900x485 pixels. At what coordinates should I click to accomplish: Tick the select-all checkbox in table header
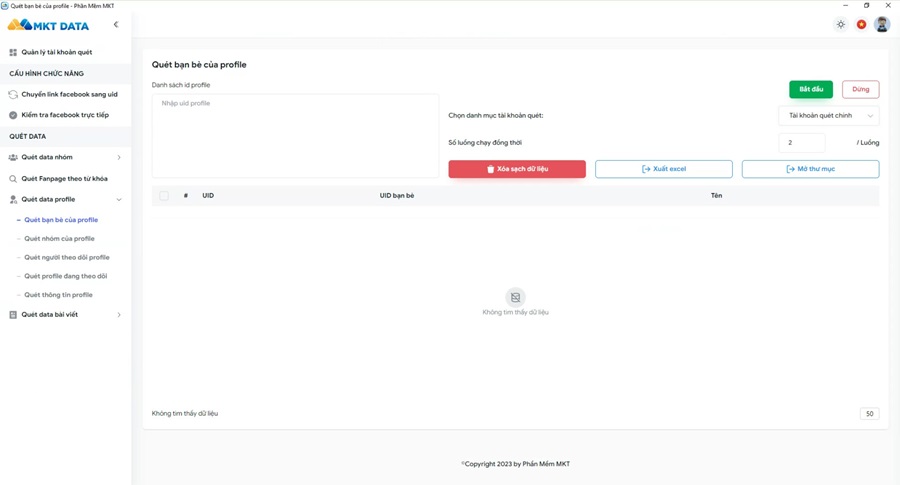pyautogui.click(x=164, y=196)
